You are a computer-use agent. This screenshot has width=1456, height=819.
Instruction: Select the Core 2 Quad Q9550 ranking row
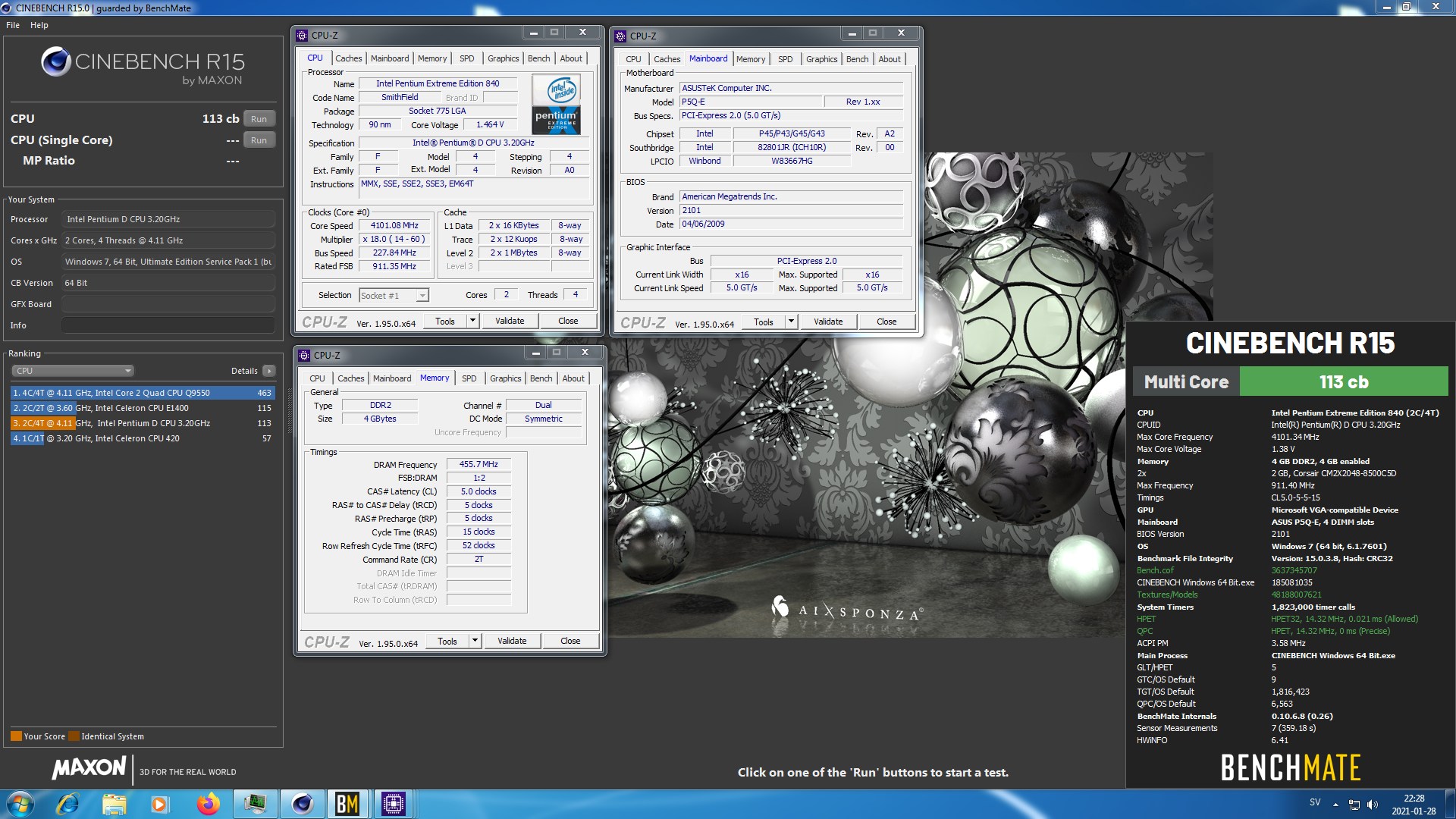[x=143, y=393]
